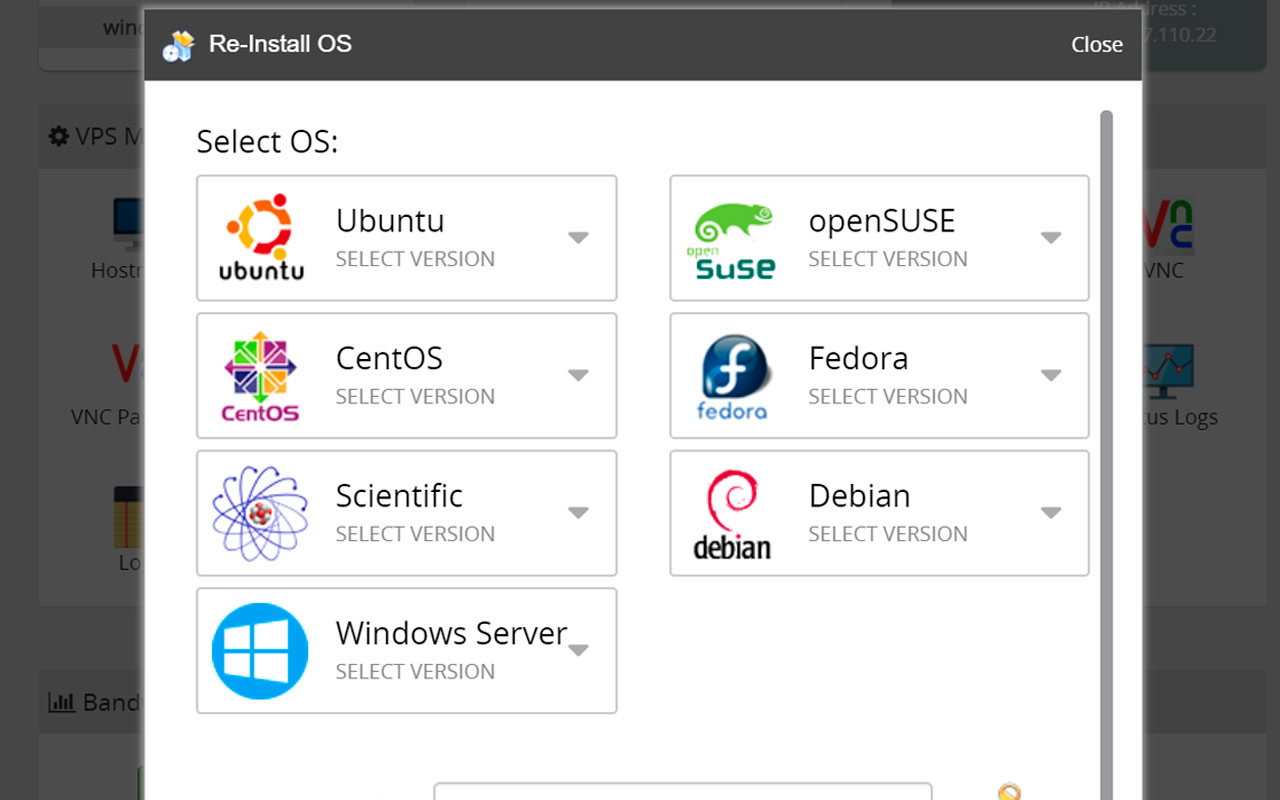Expand the Ubuntu version dropdown arrow
Image resolution: width=1280 pixels, height=800 pixels.
click(x=578, y=238)
